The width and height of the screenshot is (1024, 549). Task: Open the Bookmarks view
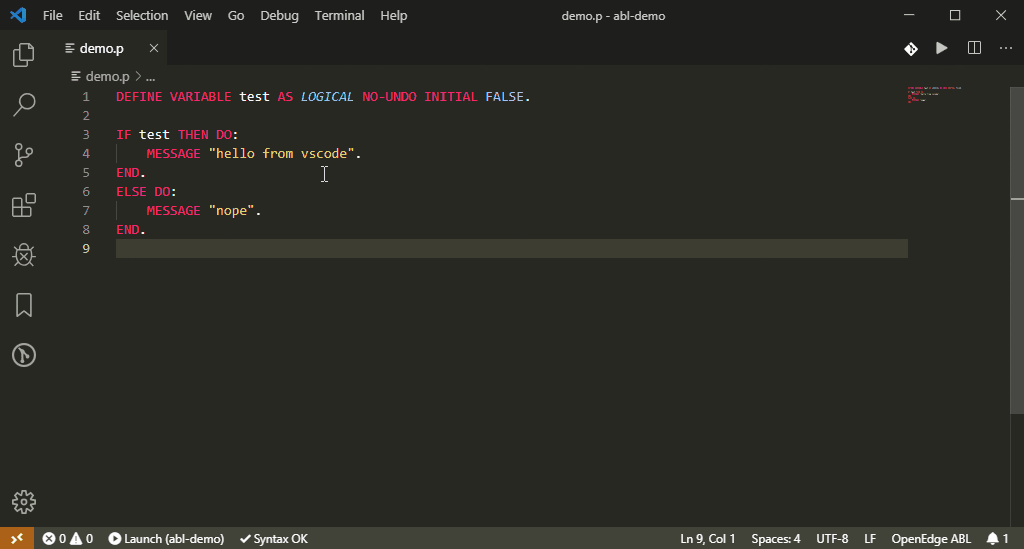coord(24,305)
